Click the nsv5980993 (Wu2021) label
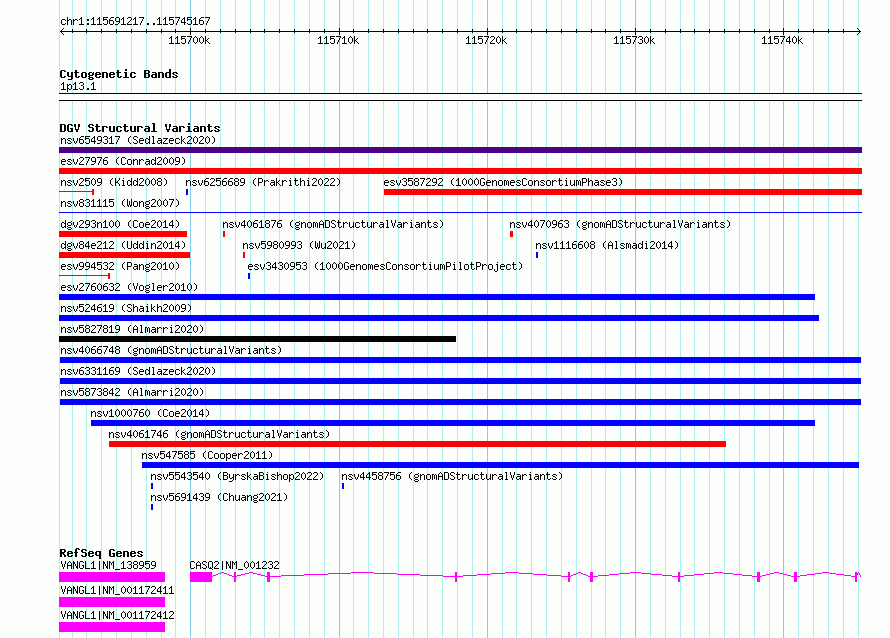890x638 pixels. pos(299,245)
